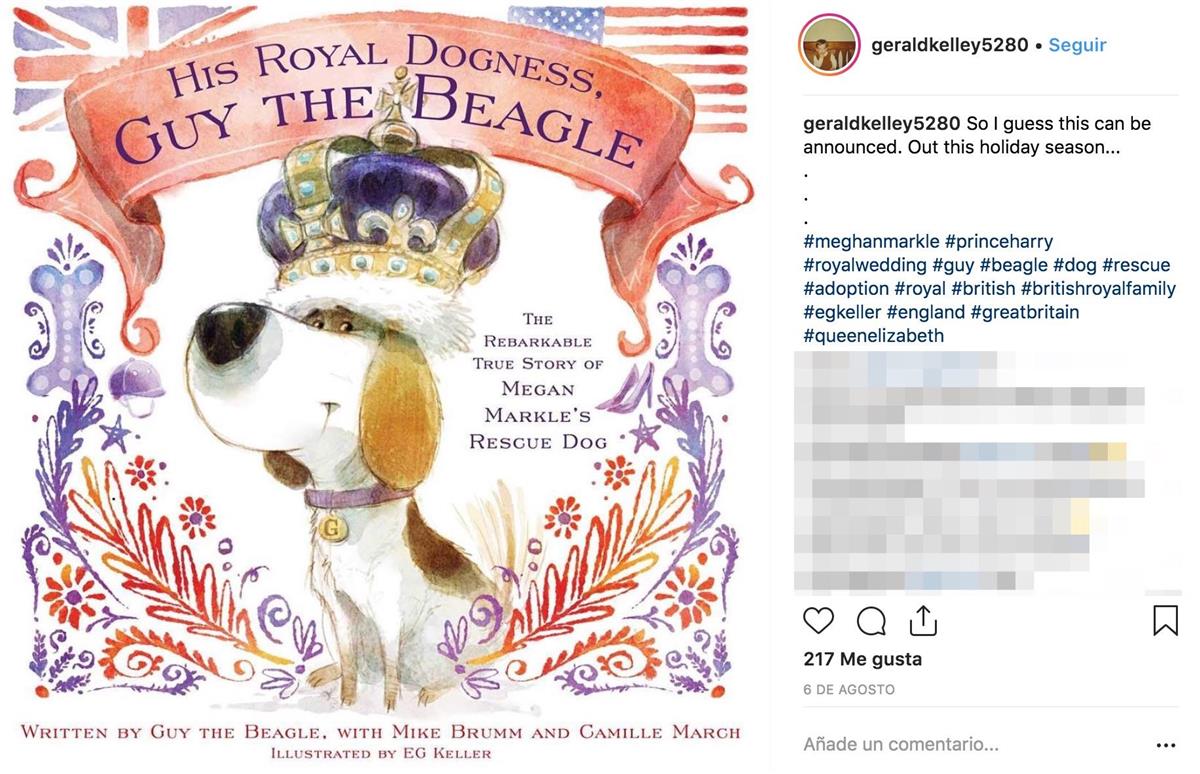The image size is (1200, 774).
Task: Follow the #beagle hashtag link
Action: tap(1013, 265)
